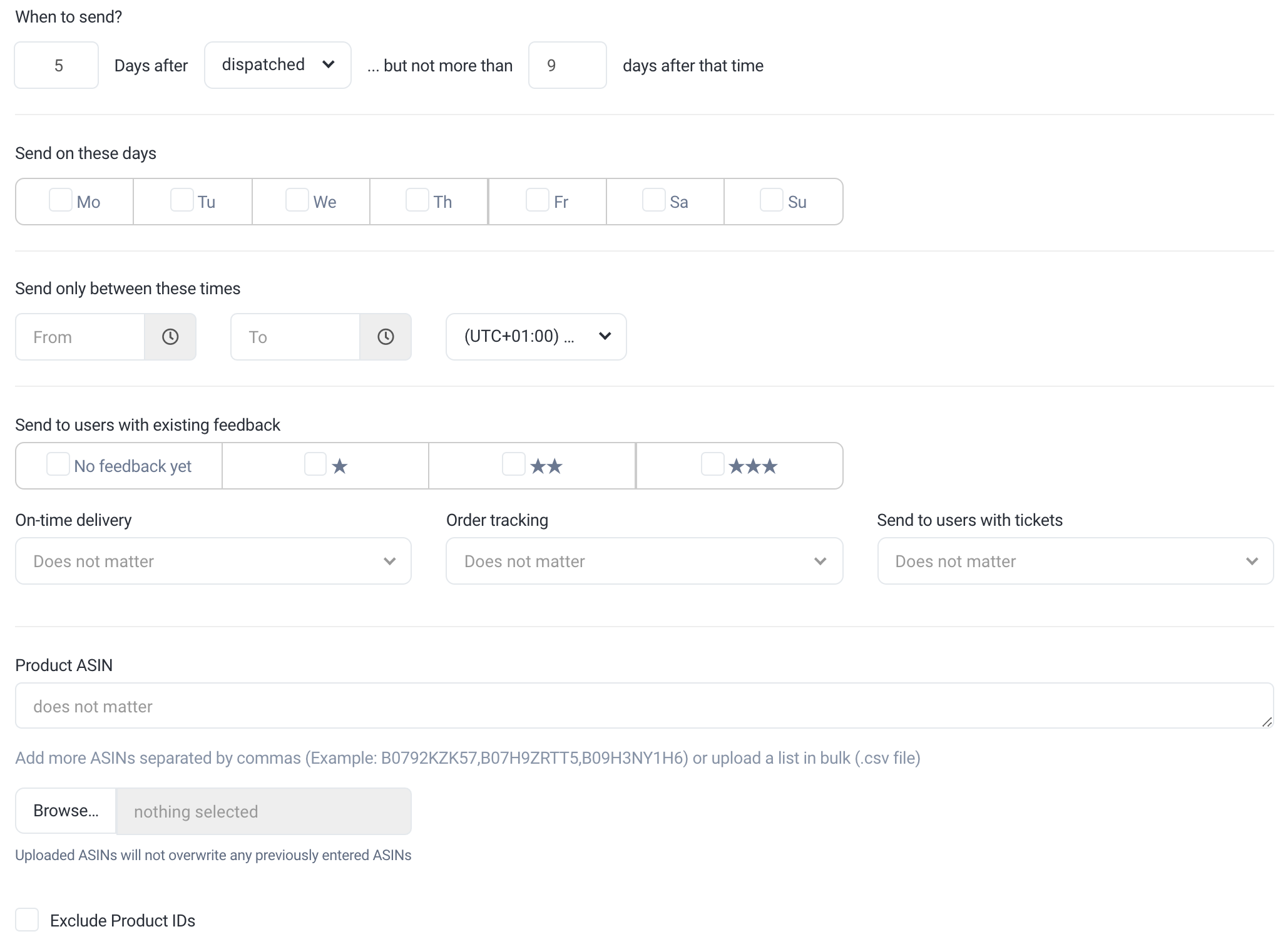Click the nothing selected file field

[x=263, y=811]
